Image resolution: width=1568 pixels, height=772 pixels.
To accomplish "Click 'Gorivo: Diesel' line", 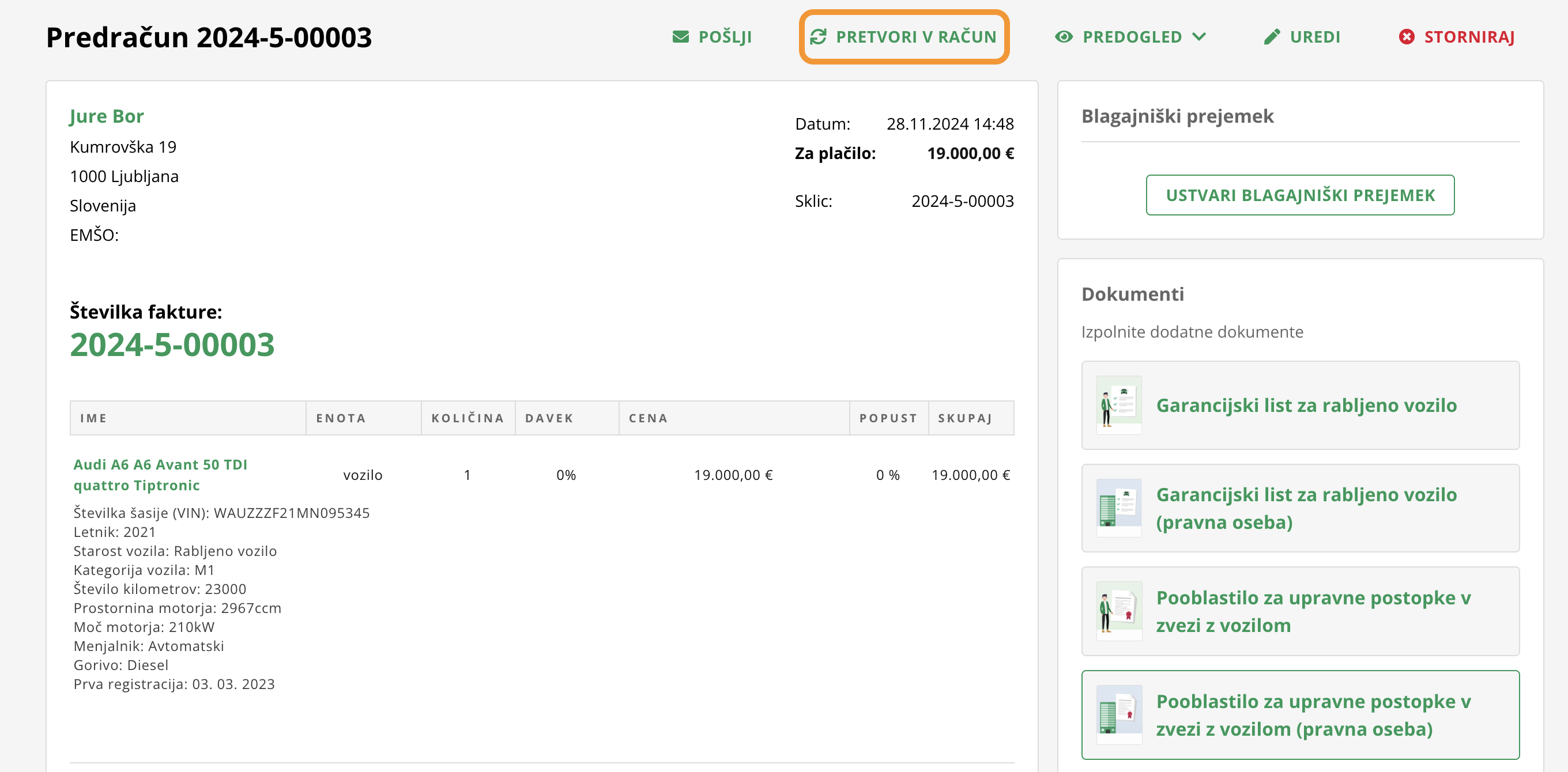I will click(121, 665).
